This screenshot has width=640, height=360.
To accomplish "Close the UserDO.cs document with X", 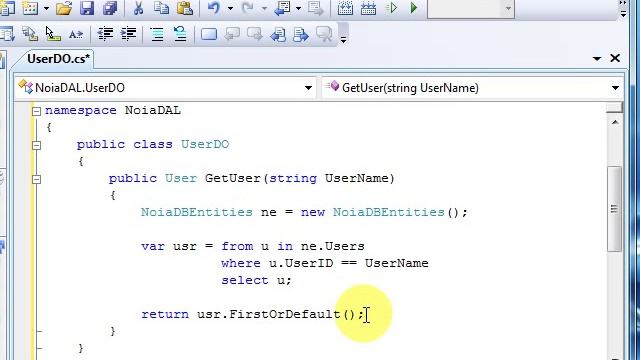I will [615, 58].
